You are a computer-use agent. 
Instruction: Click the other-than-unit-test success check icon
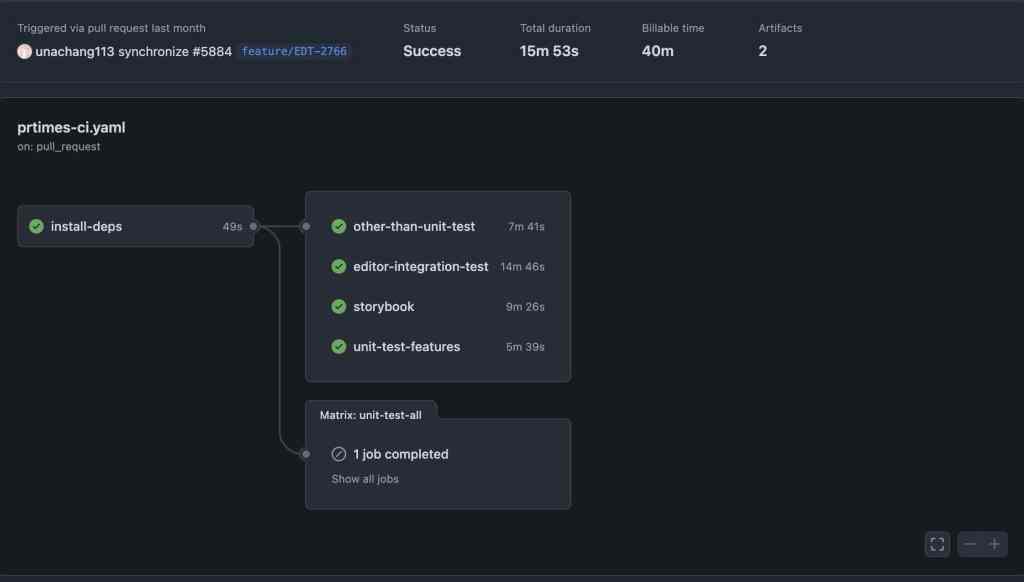click(x=339, y=227)
